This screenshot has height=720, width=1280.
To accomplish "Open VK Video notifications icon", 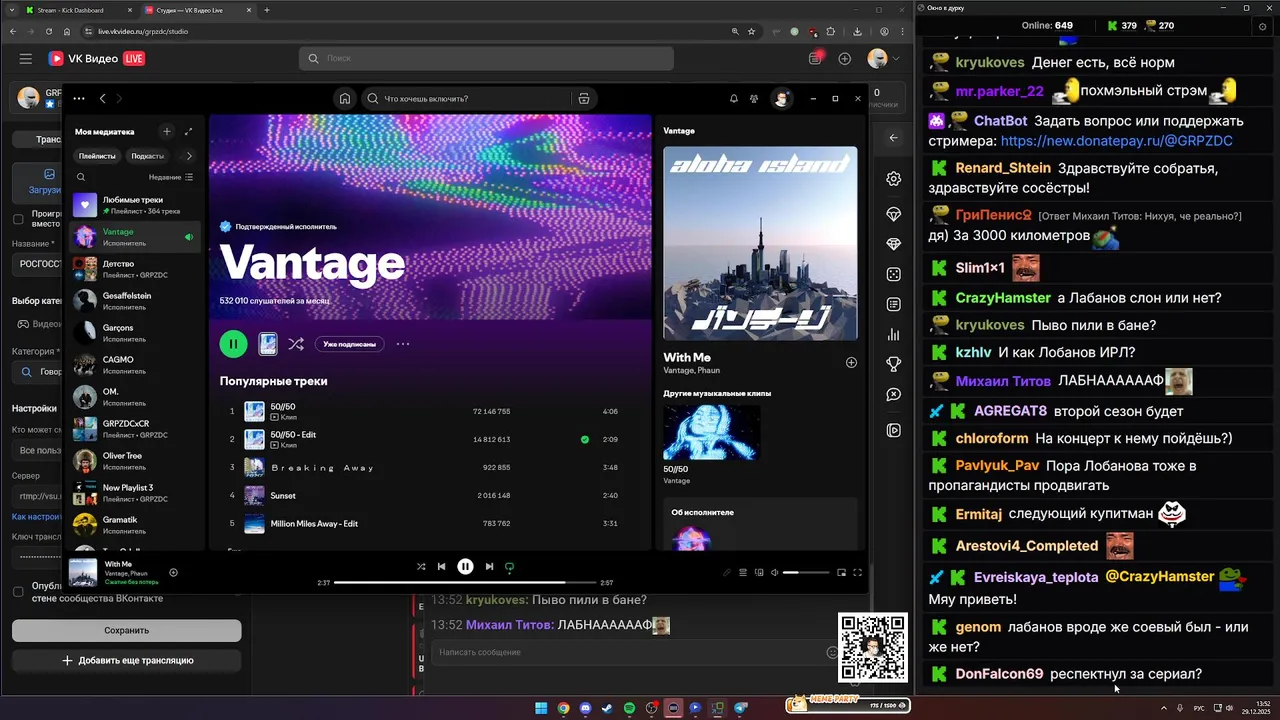I will (x=816, y=59).
